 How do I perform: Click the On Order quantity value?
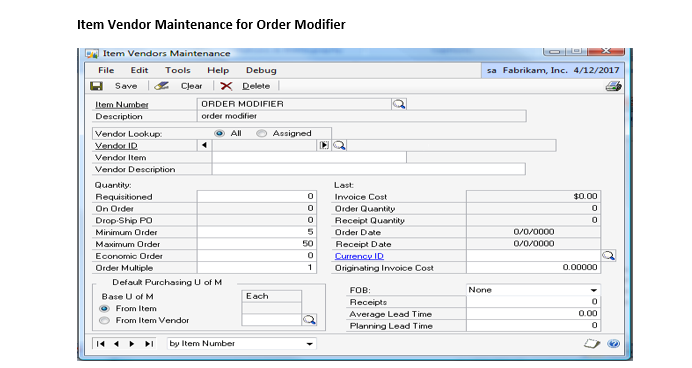[x=310, y=208]
